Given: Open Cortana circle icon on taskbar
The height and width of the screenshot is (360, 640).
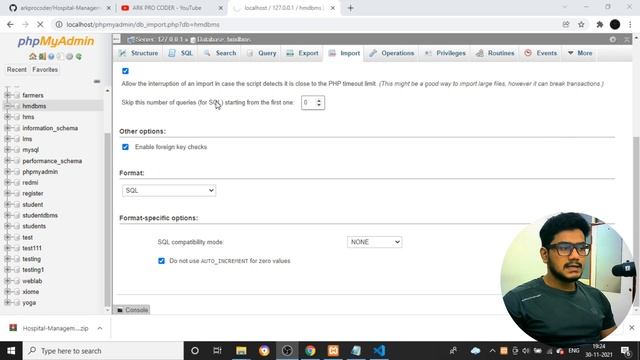Looking at the screenshot, I should [195, 351].
